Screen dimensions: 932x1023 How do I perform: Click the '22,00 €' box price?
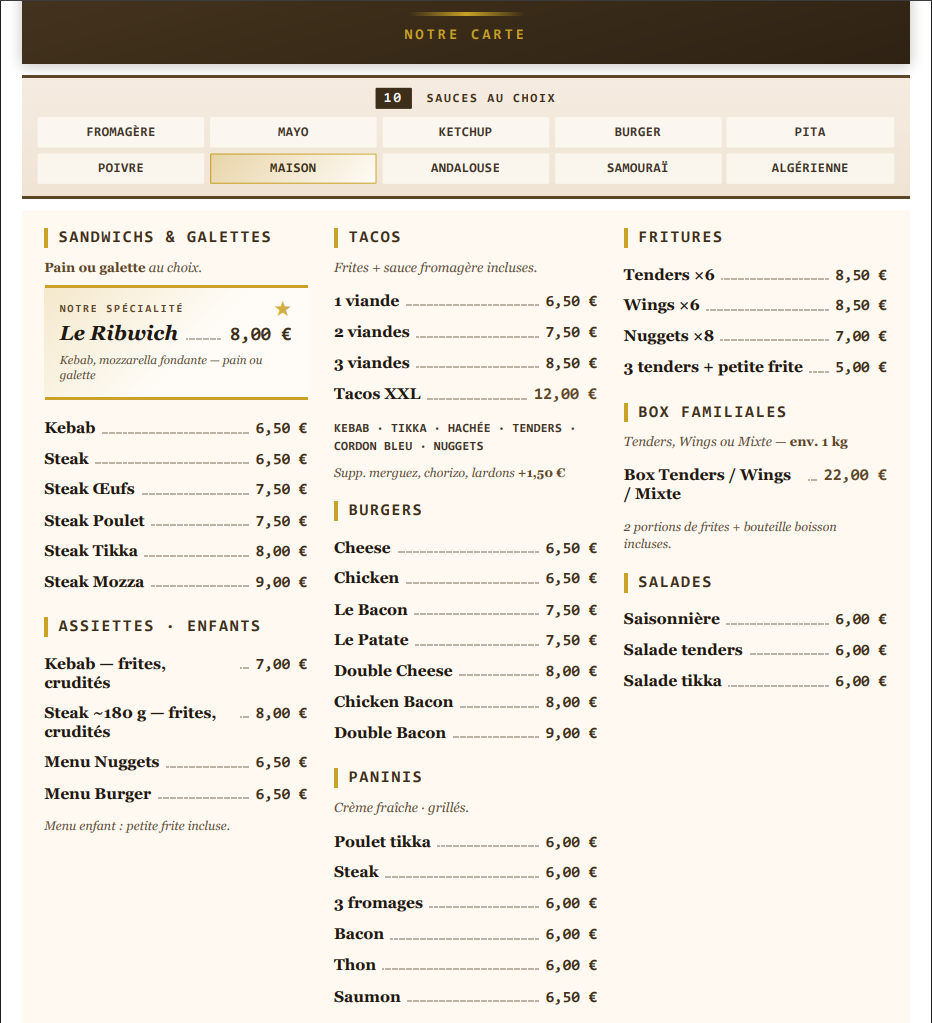[855, 475]
